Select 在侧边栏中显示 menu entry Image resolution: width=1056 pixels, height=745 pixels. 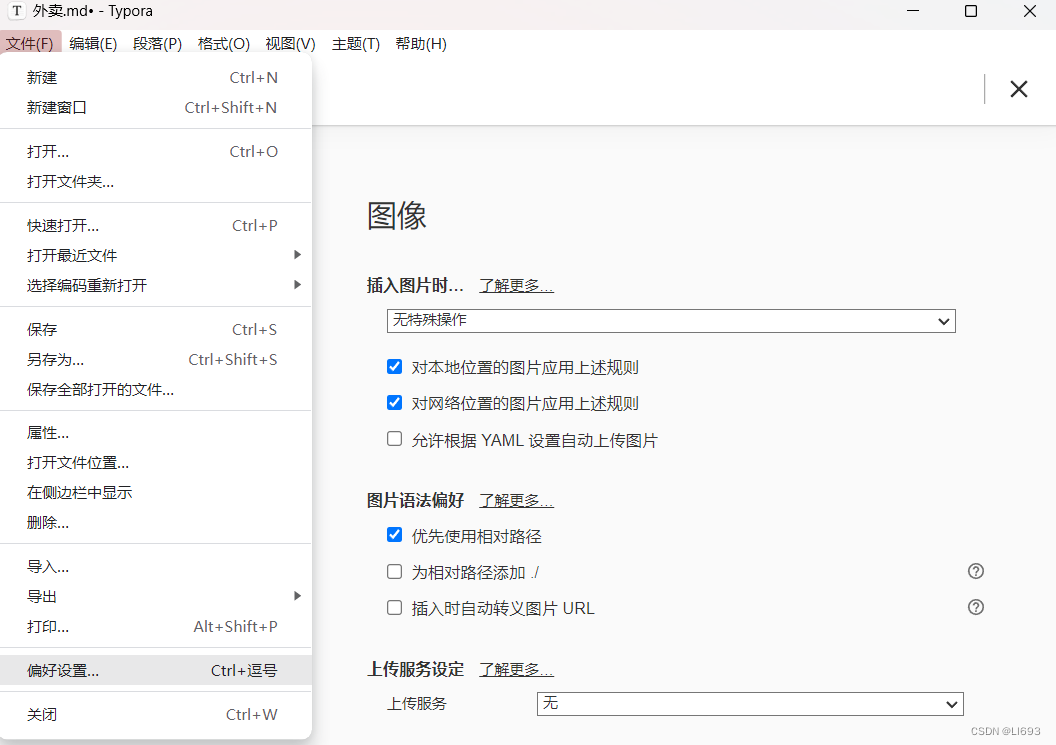tap(156, 492)
